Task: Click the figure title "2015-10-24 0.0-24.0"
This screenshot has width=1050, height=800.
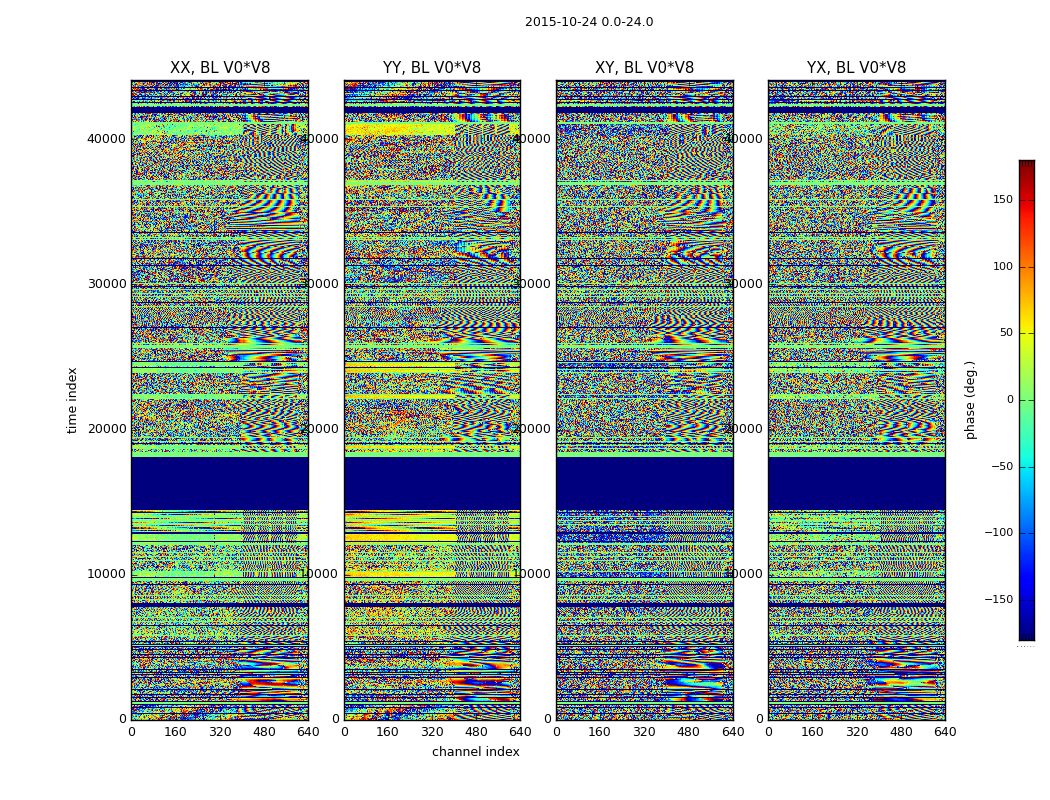Action: pyautogui.click(x=588, y=22)
